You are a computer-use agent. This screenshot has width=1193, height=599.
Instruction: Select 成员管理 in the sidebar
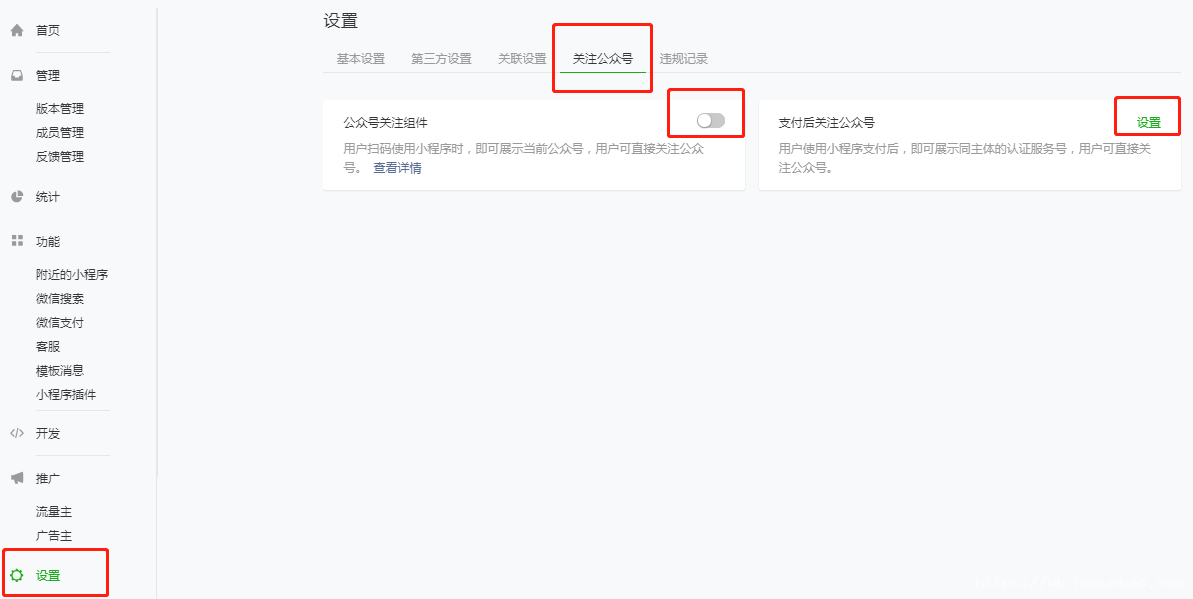pos(60,133)
